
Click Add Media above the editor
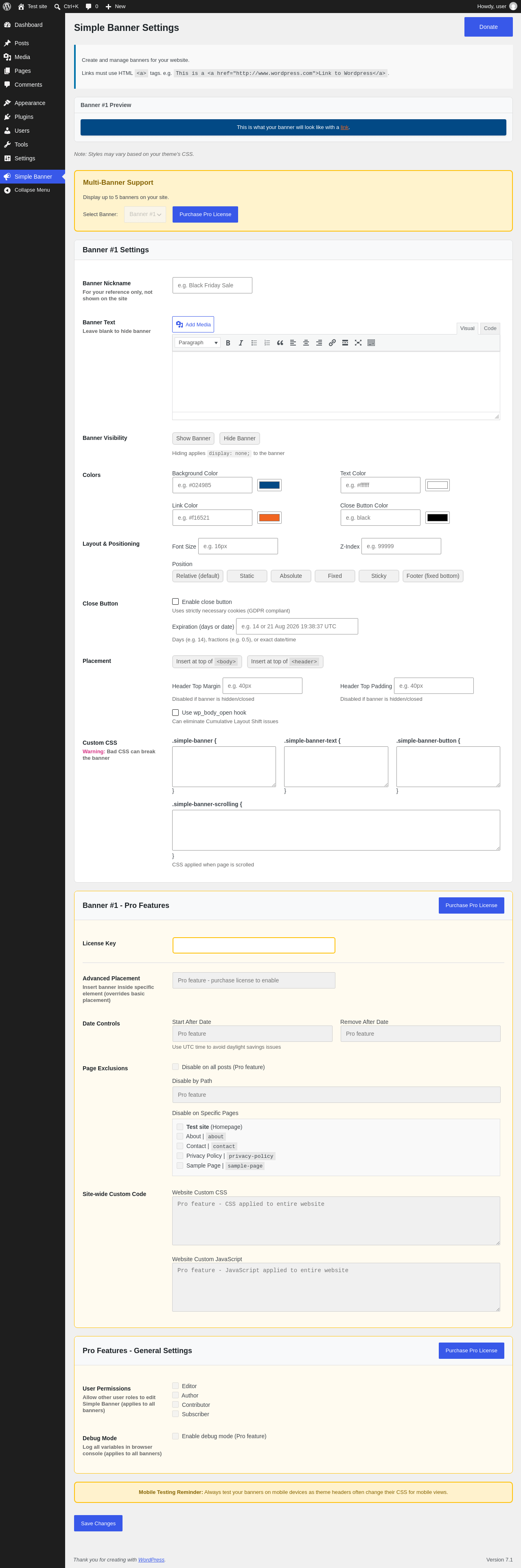click(193, 324)
